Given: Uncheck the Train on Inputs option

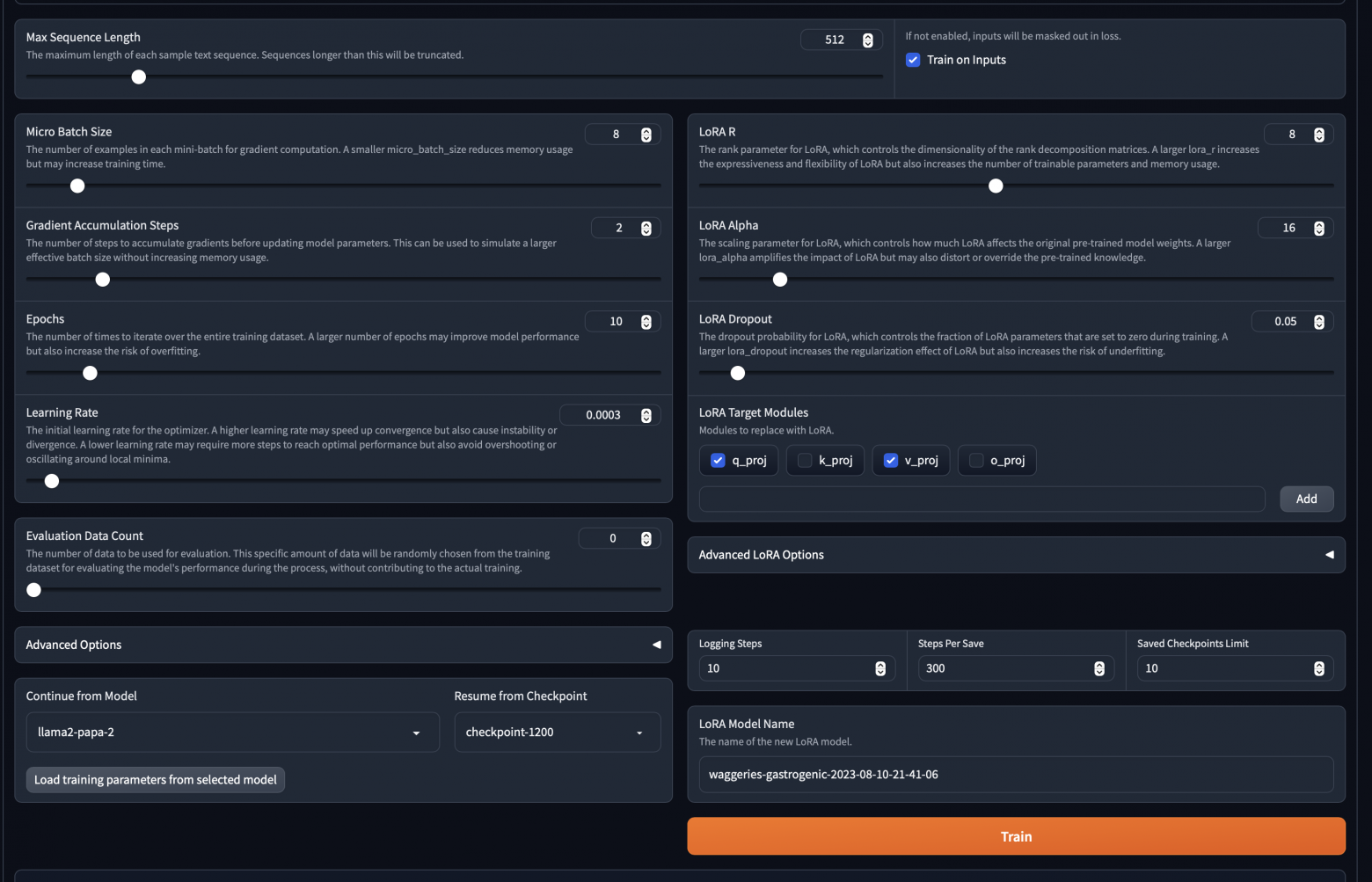Looking at the screenshot, I should [912, 59].
